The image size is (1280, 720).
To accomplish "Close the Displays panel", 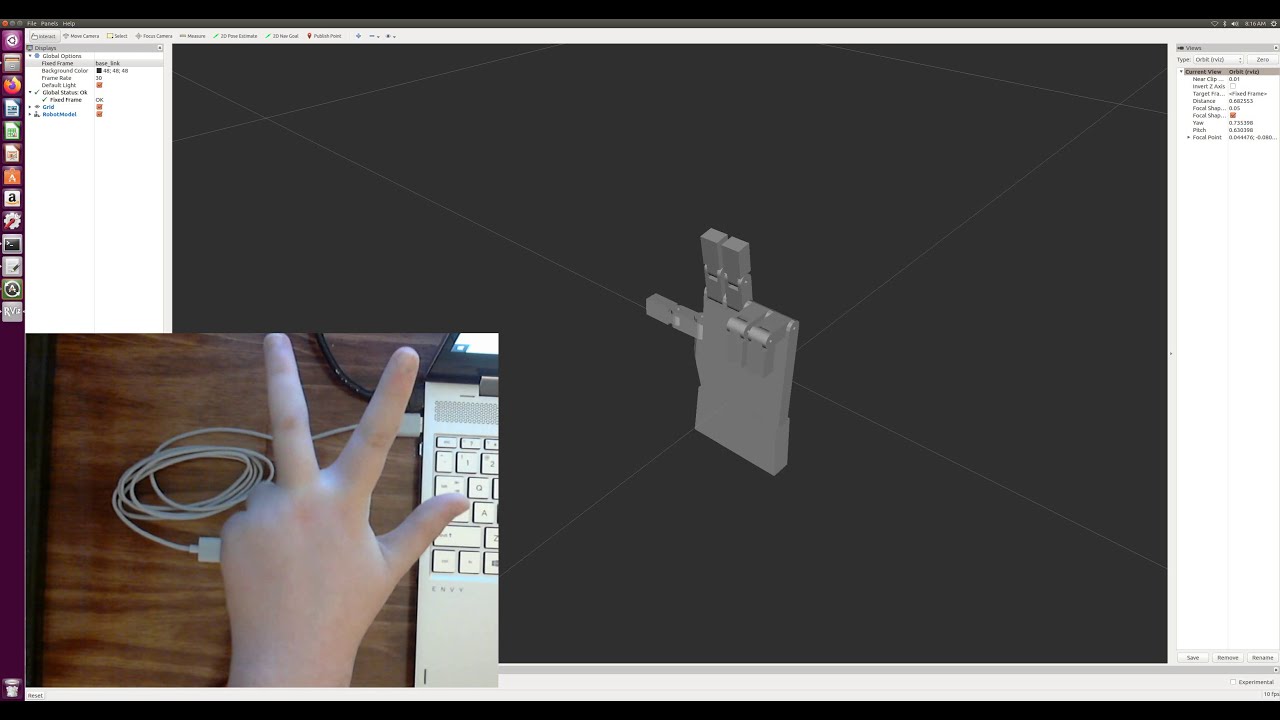I will (x=159, y=48).
